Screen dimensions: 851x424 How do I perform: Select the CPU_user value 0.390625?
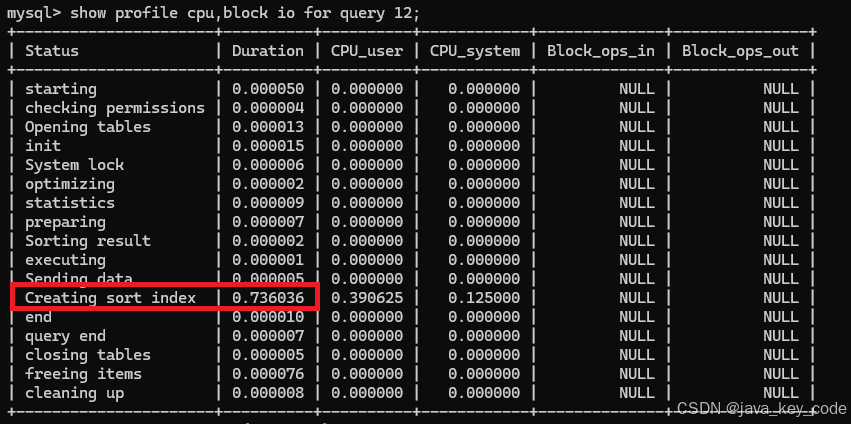pos(366,298)
